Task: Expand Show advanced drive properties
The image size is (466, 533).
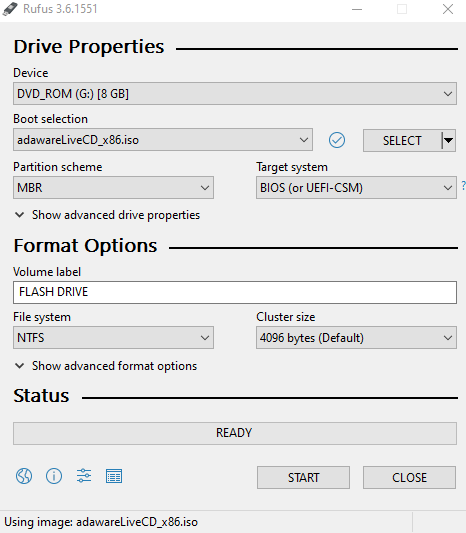Action: tap(107, 215)
